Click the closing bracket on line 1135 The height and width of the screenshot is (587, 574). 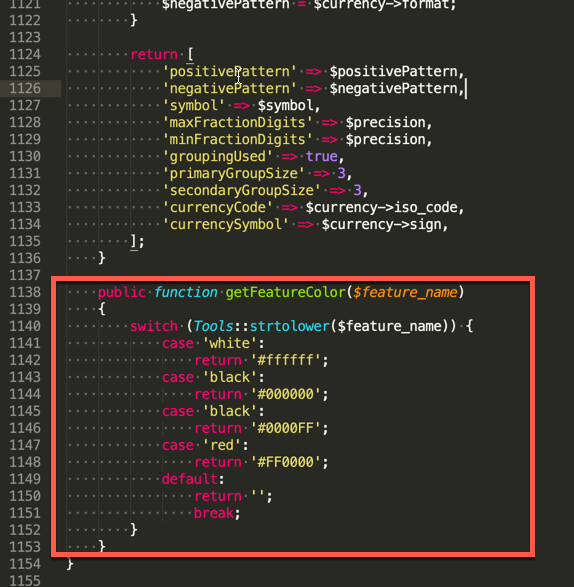tap(134, 241)
